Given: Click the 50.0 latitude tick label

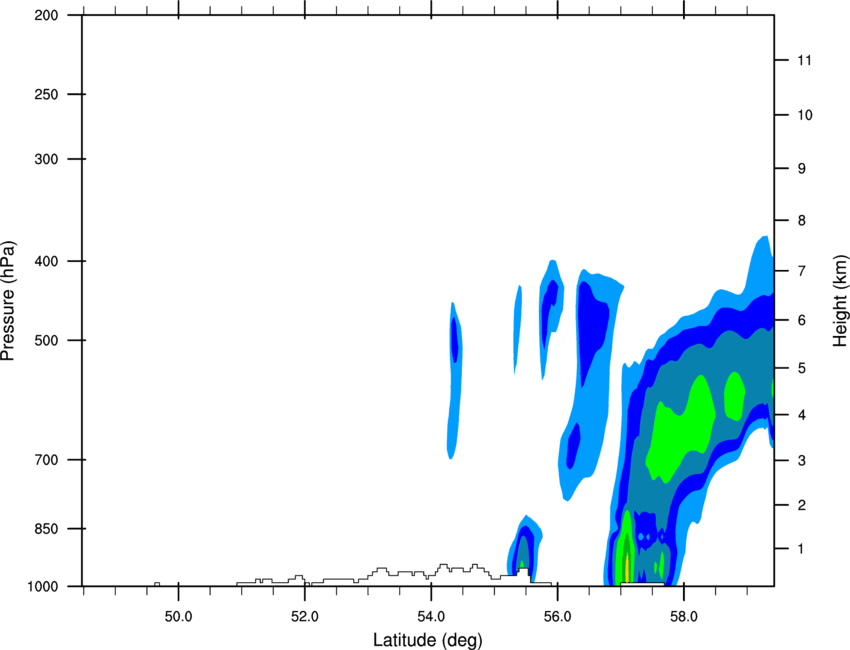Looking at the screenshot, I should (178, 617).
